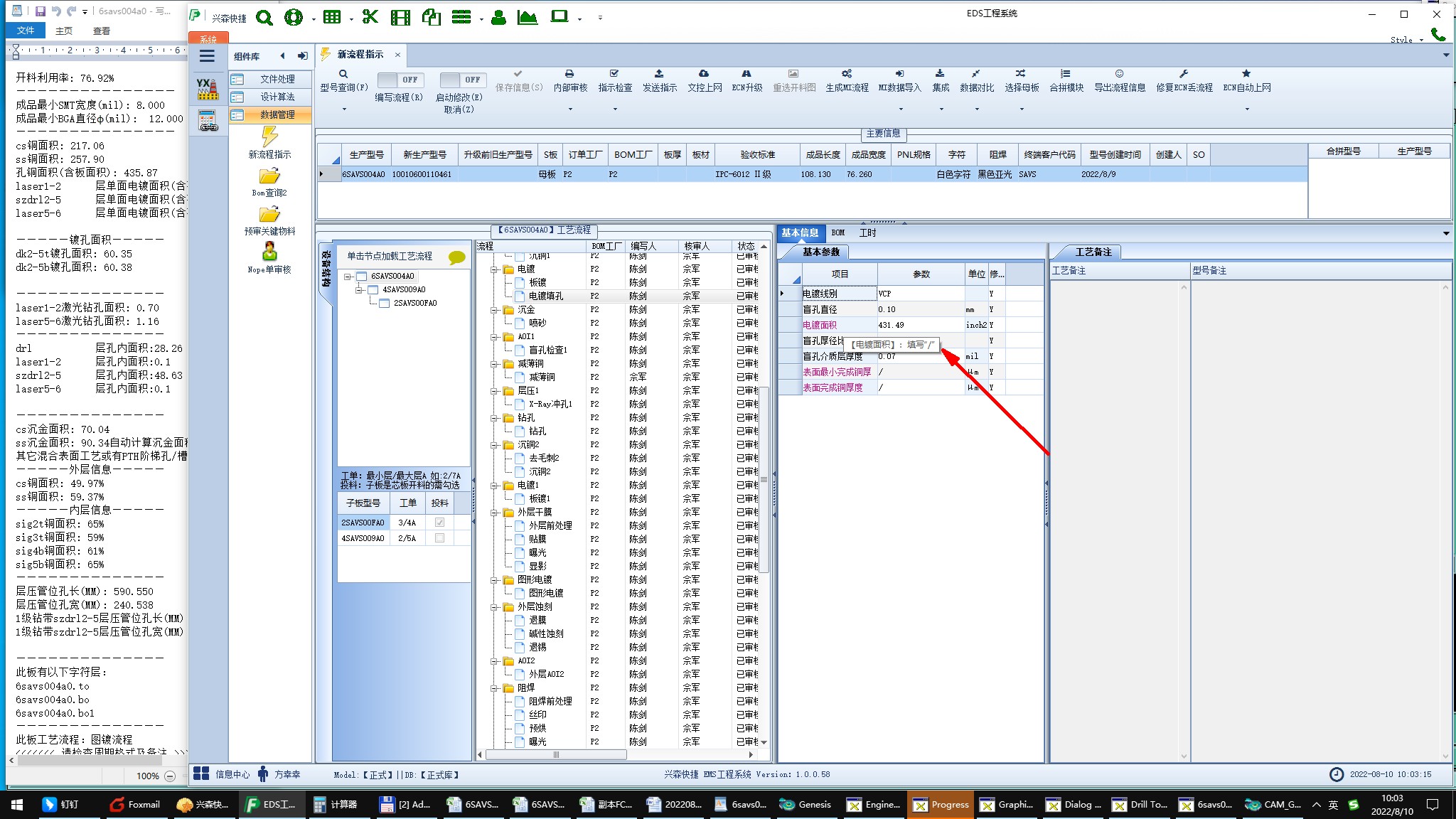Open dropdown arrow under 指示检查

click(615, 109)
